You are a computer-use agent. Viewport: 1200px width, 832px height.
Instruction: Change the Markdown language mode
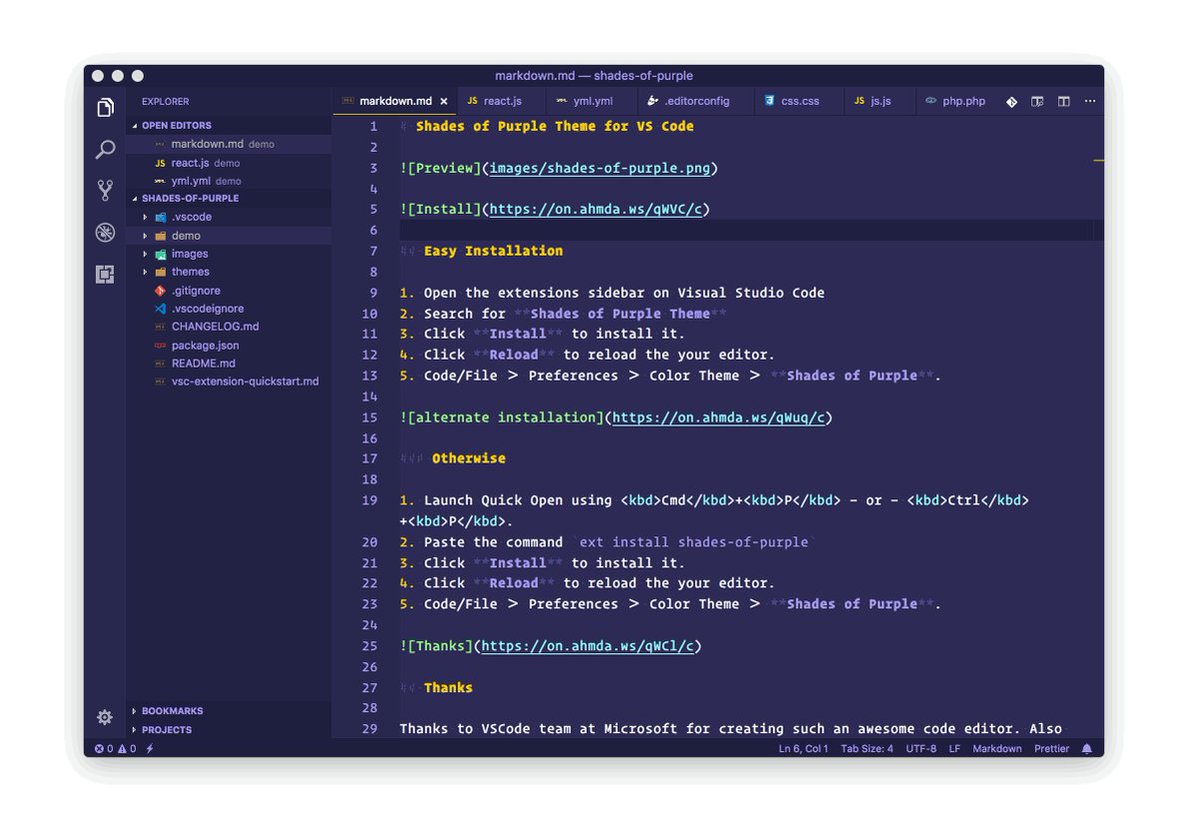coord(997,749)
